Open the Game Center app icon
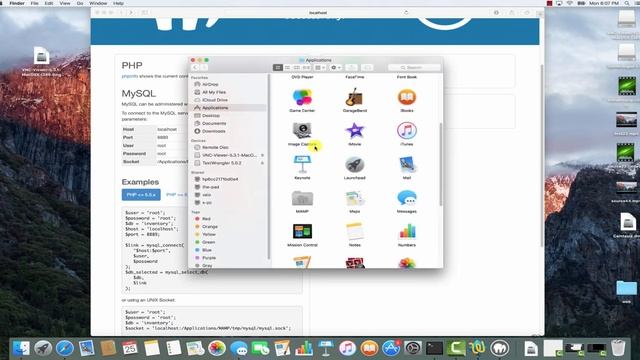Screen dimensions: 640x360 coord(302,98)
